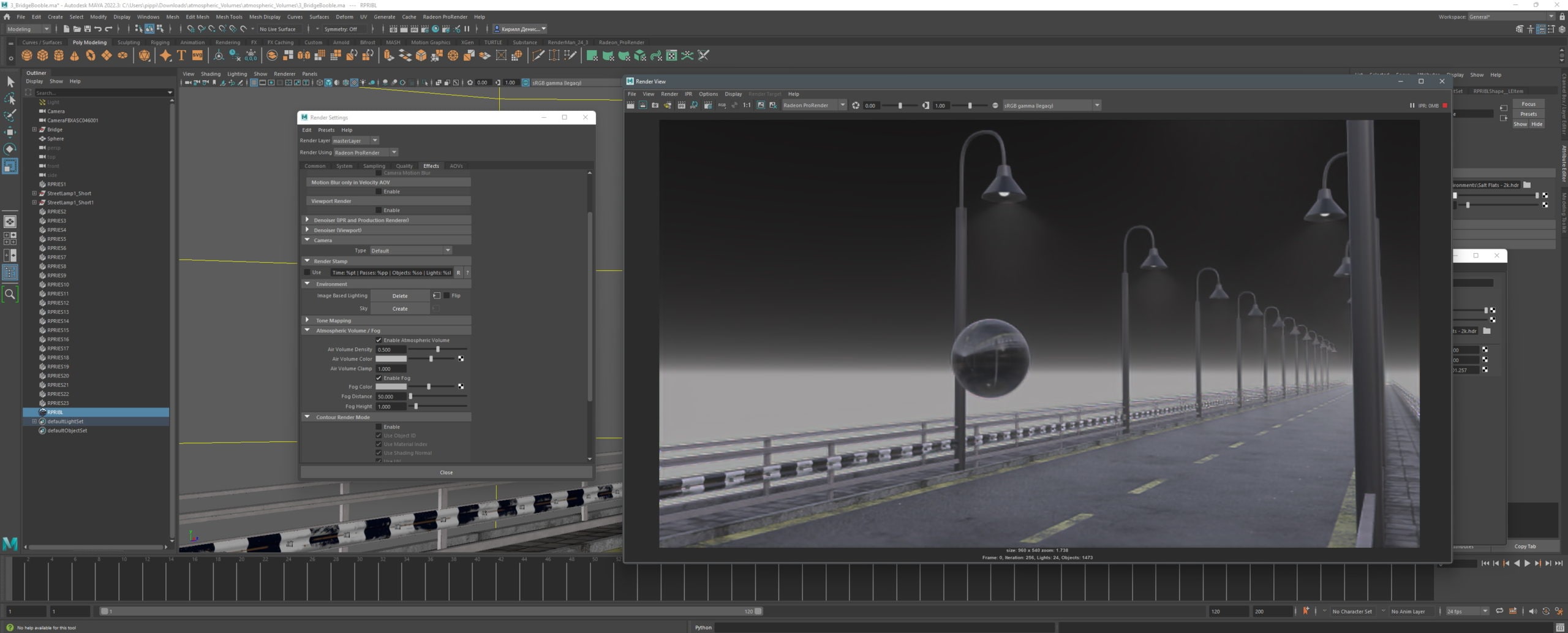This screenshot has width=1568, height=633.
Task: Switch to the Sampling tab in Render Settings
Action: click(374, 166)
